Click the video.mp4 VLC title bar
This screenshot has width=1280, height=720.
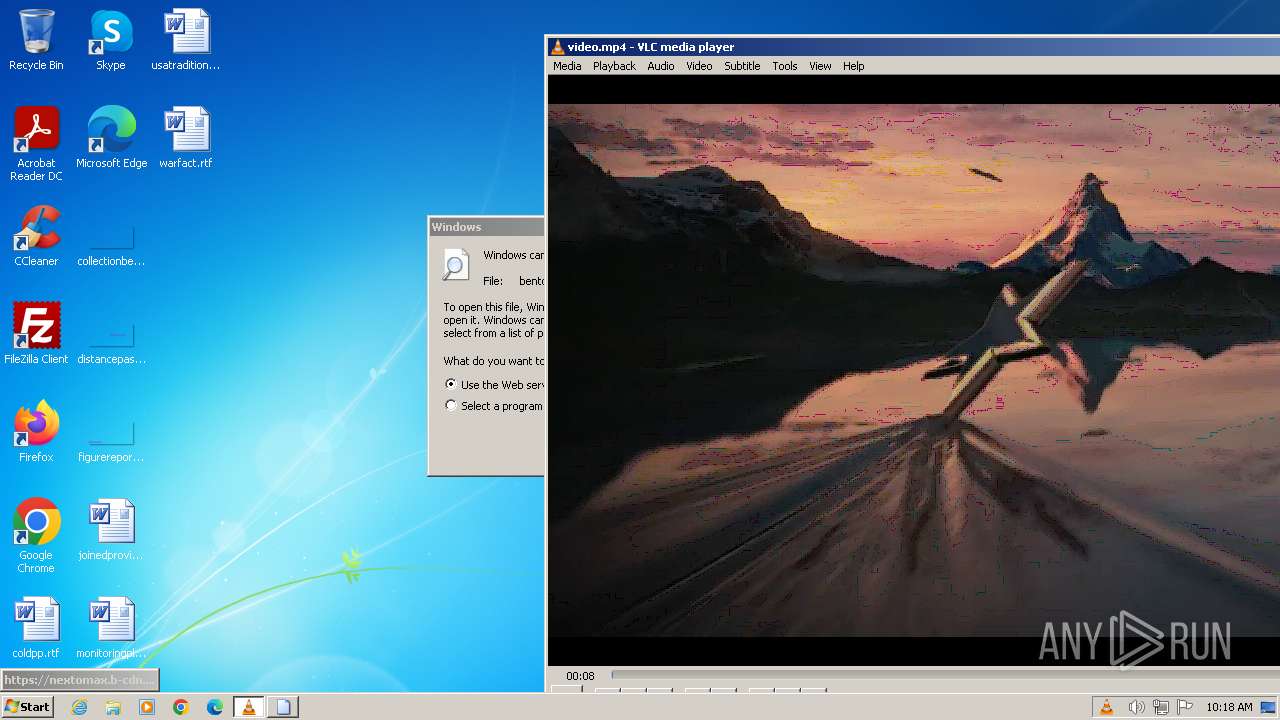click(x=913, y=46)
